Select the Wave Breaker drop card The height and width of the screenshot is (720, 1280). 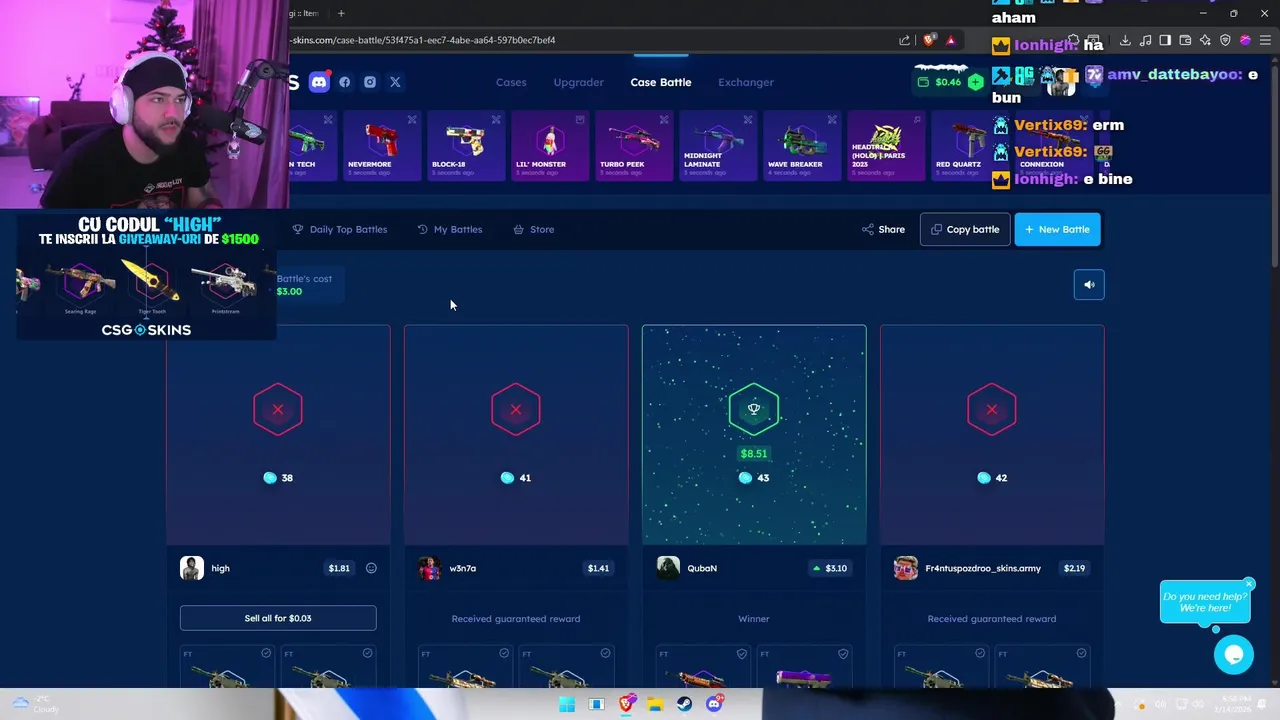click(x=801, y=146)
